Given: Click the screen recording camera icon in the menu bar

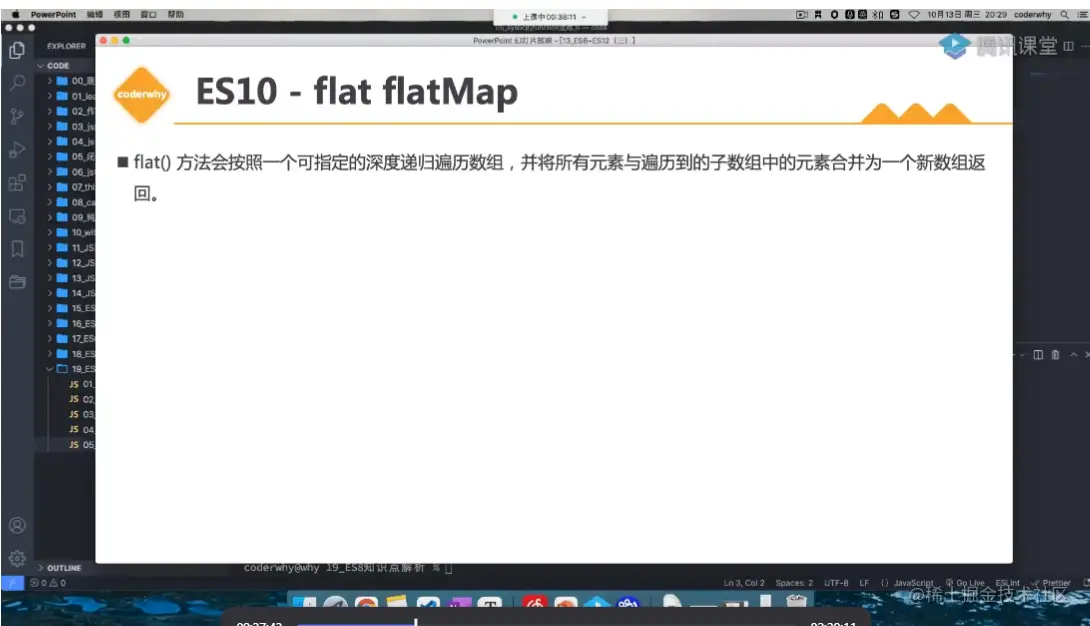Looking at the screenshot, I should (x=802, y=15).
